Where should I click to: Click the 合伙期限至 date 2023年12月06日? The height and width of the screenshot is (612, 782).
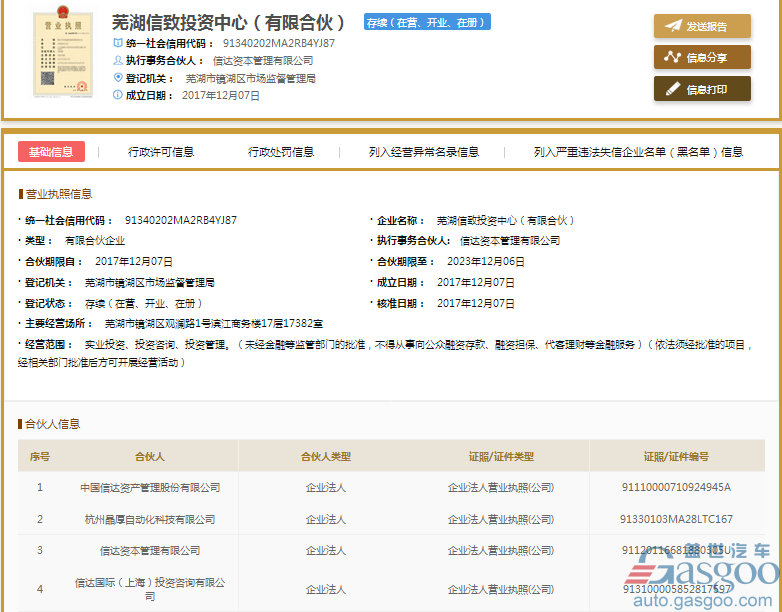click(x=485, y=261)
